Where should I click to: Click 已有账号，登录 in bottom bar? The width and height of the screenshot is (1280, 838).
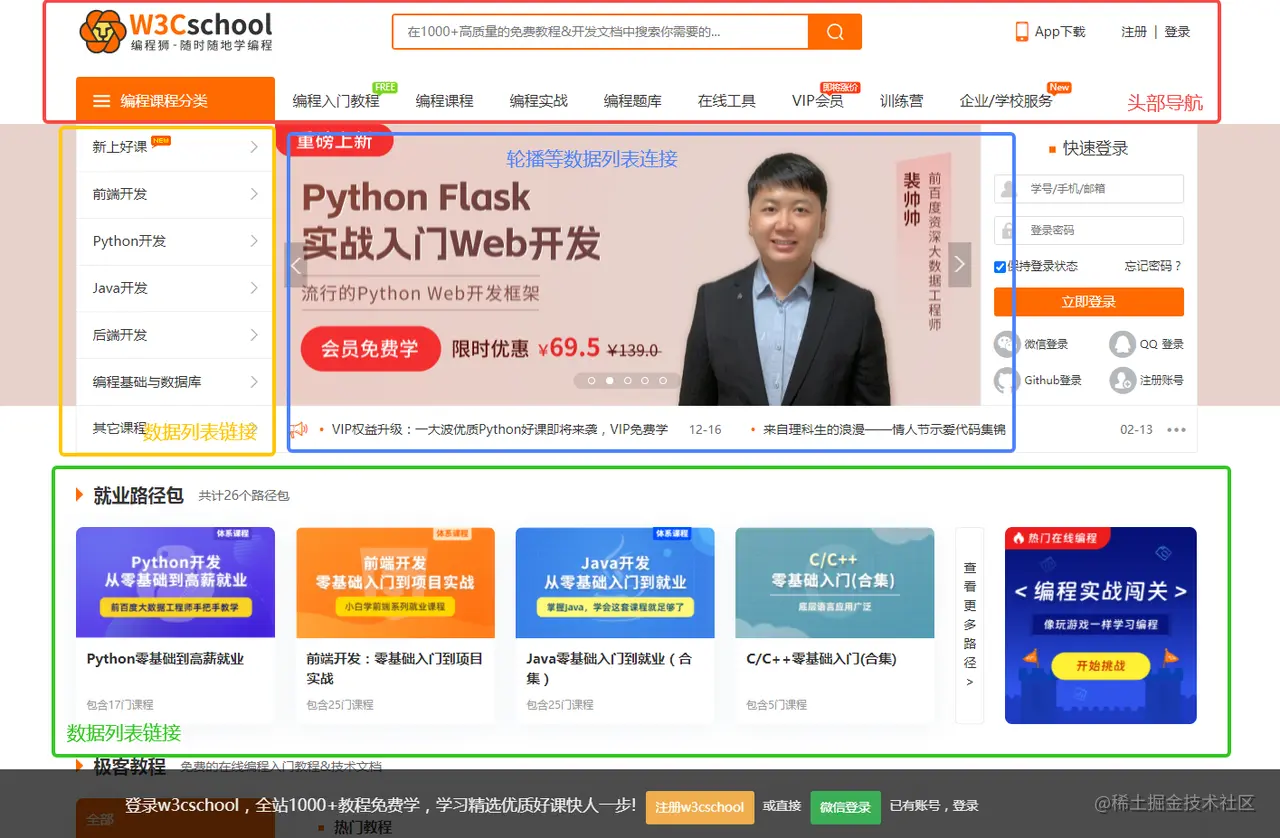(x=934, y=806)
